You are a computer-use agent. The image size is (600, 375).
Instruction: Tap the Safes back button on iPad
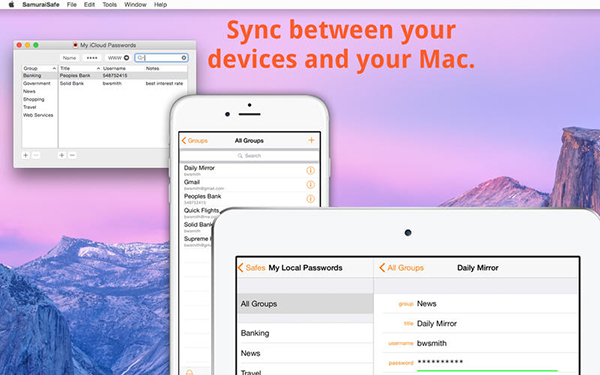click(251, 268)
